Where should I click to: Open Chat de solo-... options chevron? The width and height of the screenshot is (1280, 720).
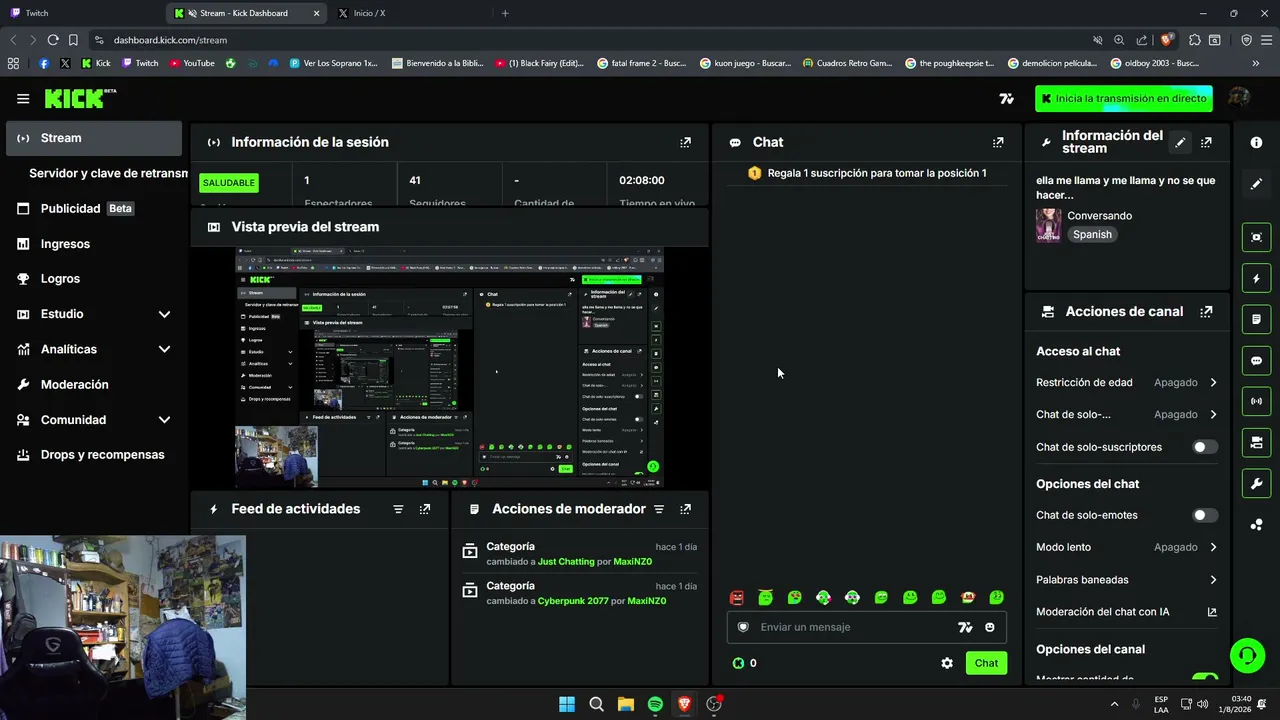(x=1213, y=414)
